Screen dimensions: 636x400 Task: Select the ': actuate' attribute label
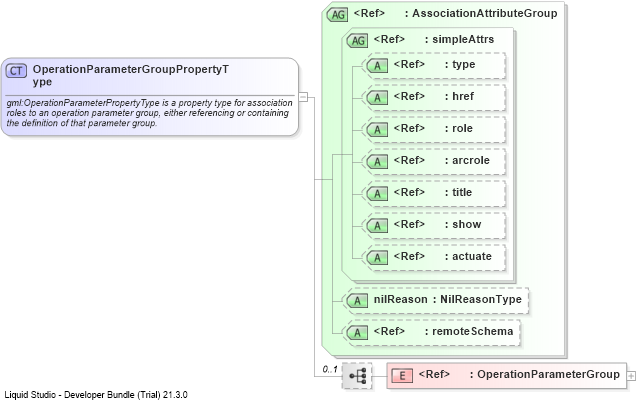coord(468,256)
